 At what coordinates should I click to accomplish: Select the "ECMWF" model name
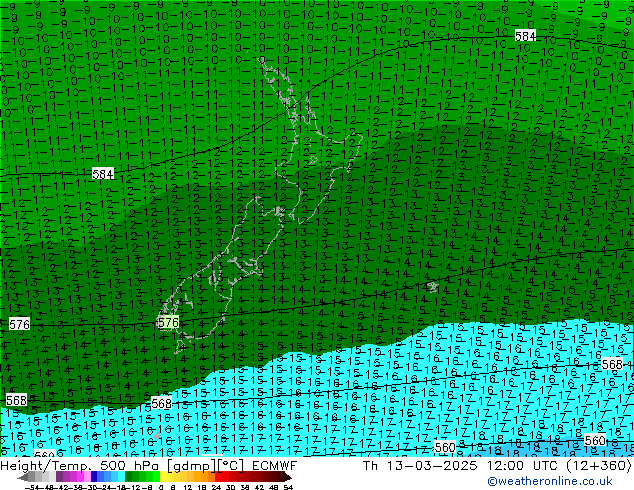point(275,466)
